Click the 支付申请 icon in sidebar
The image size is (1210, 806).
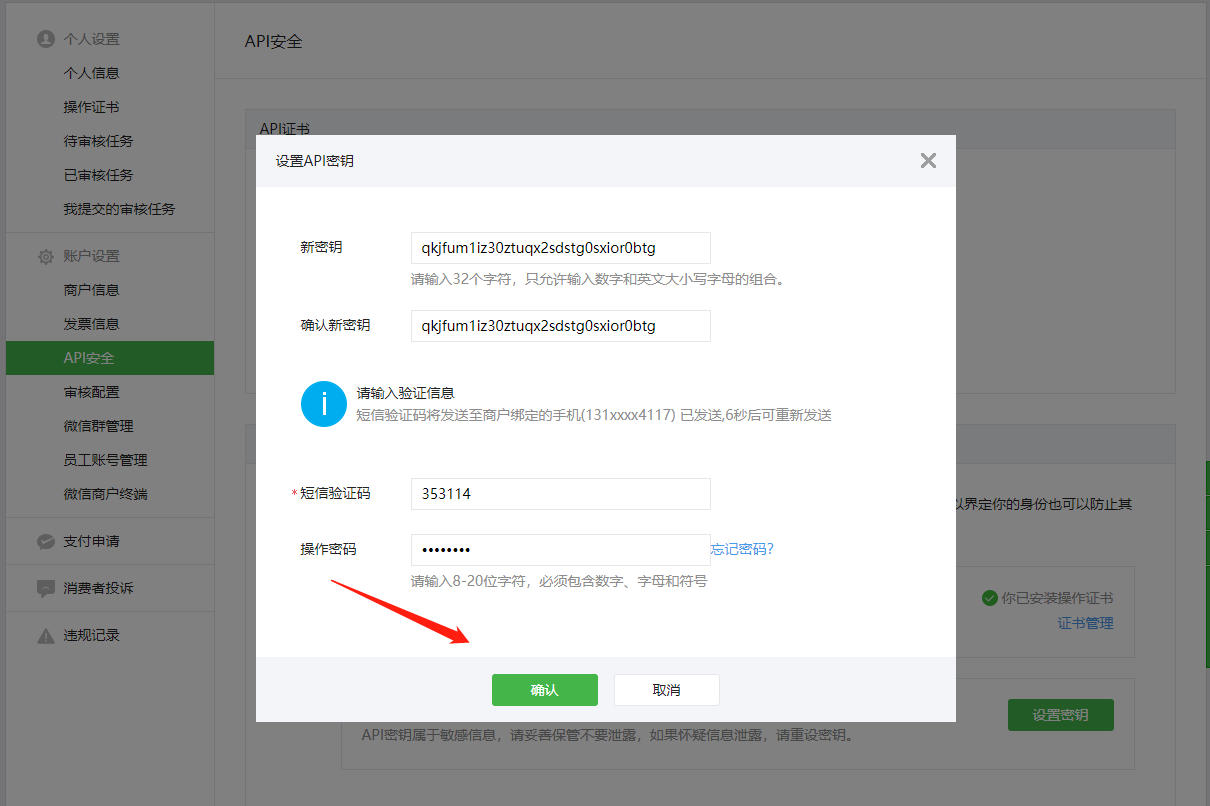[x=45, y=541]
